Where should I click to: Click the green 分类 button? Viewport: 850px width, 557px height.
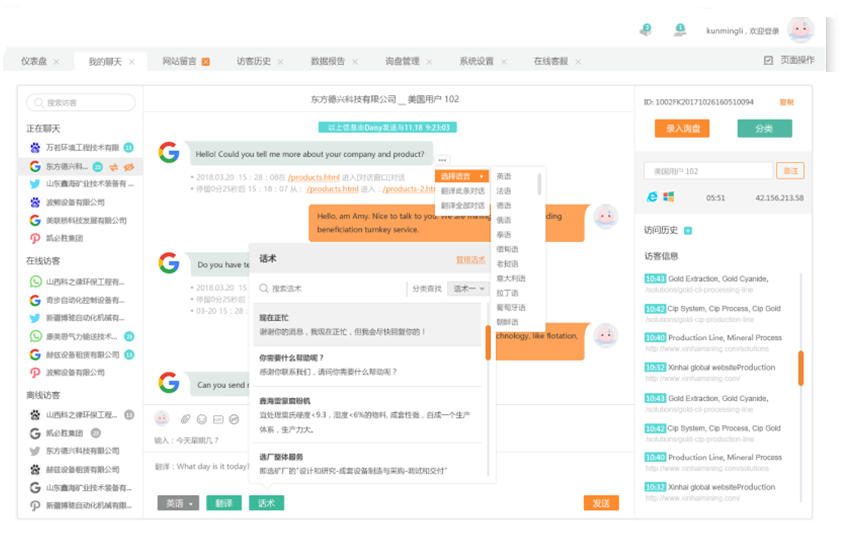coord(764,128)
